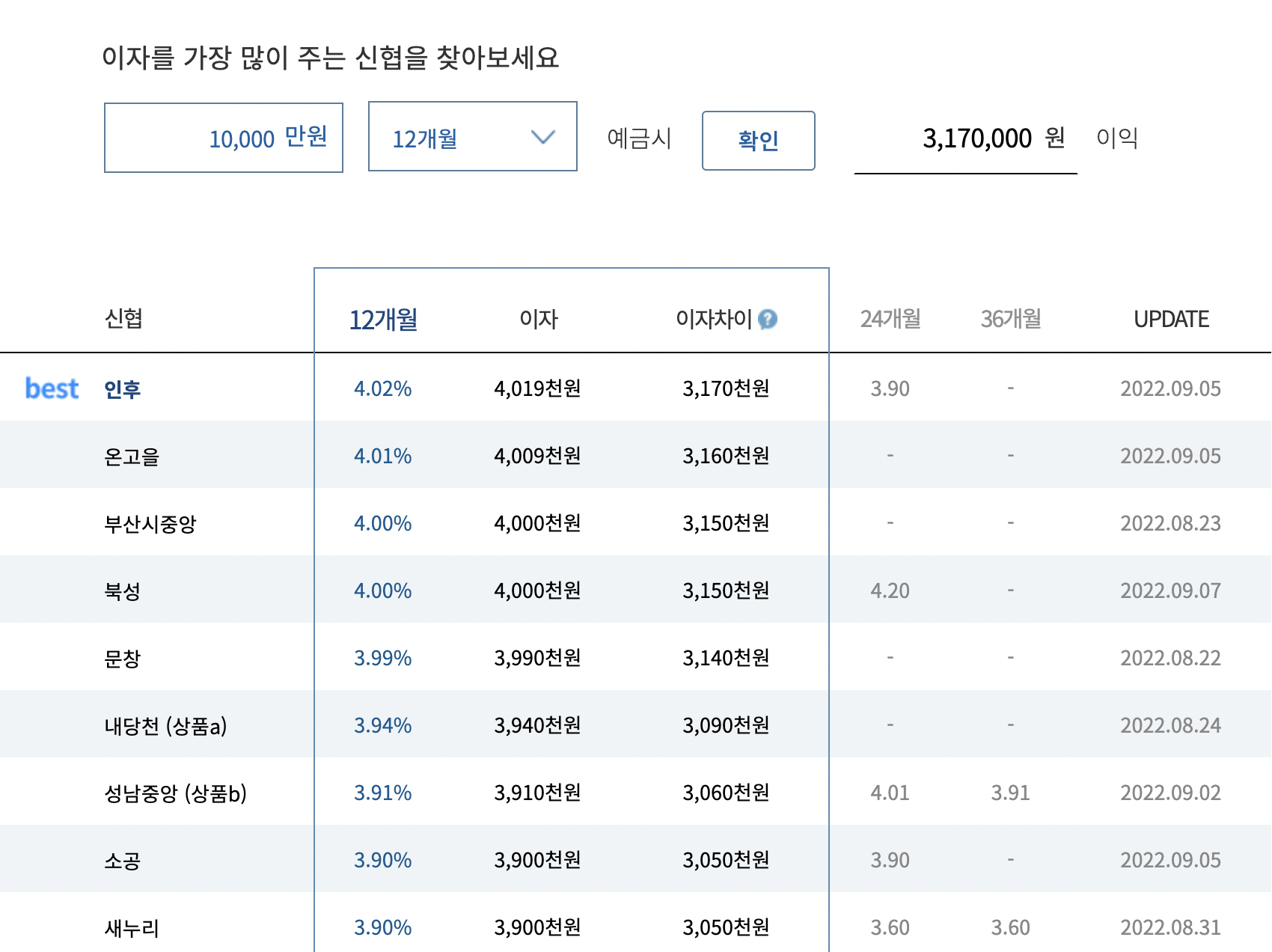Click the 3,940천원 interest value

click(x=538, y=725)
